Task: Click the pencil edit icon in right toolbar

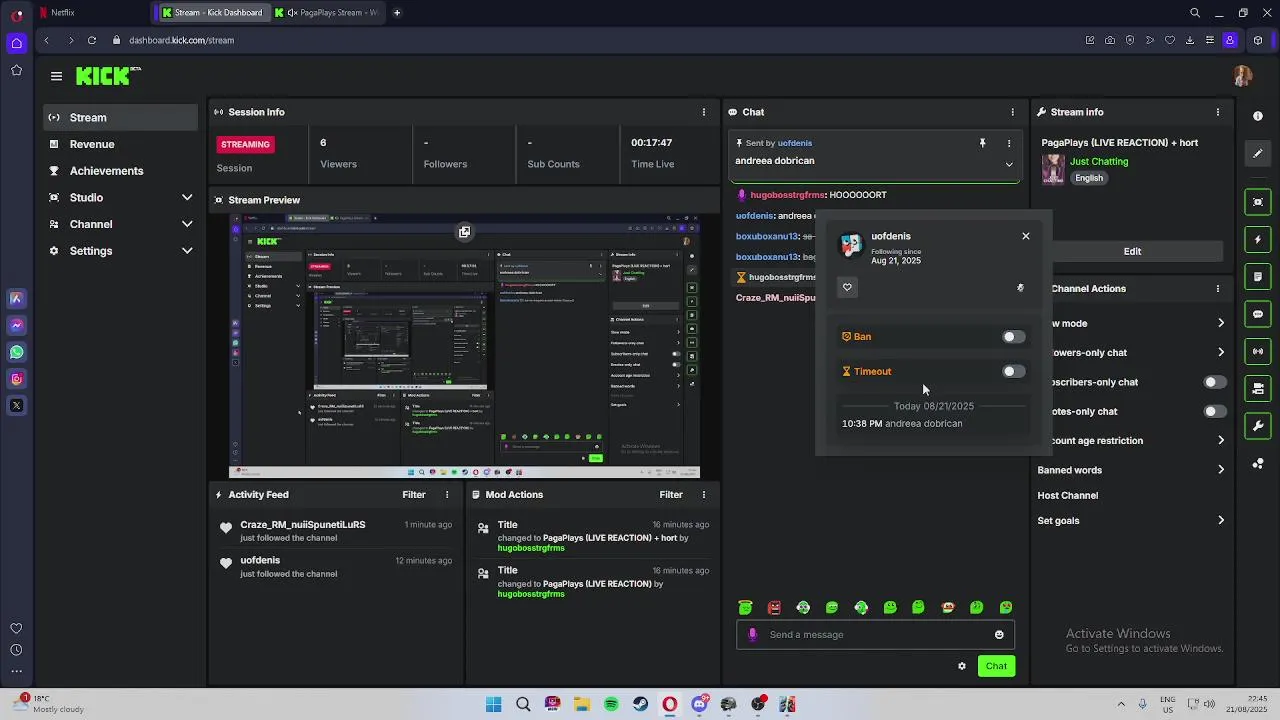Action: coord(1258,154)
